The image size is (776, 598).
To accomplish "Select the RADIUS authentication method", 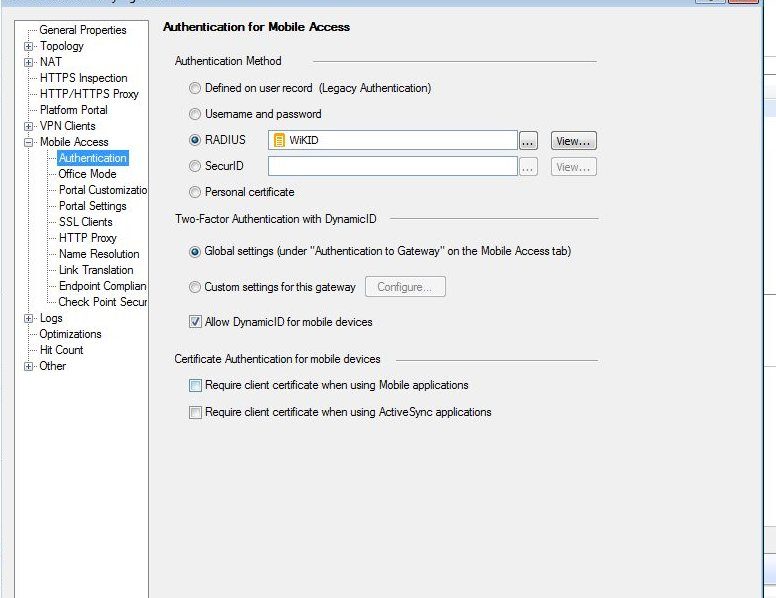I will pyautogui.click(x=195, y=140).
